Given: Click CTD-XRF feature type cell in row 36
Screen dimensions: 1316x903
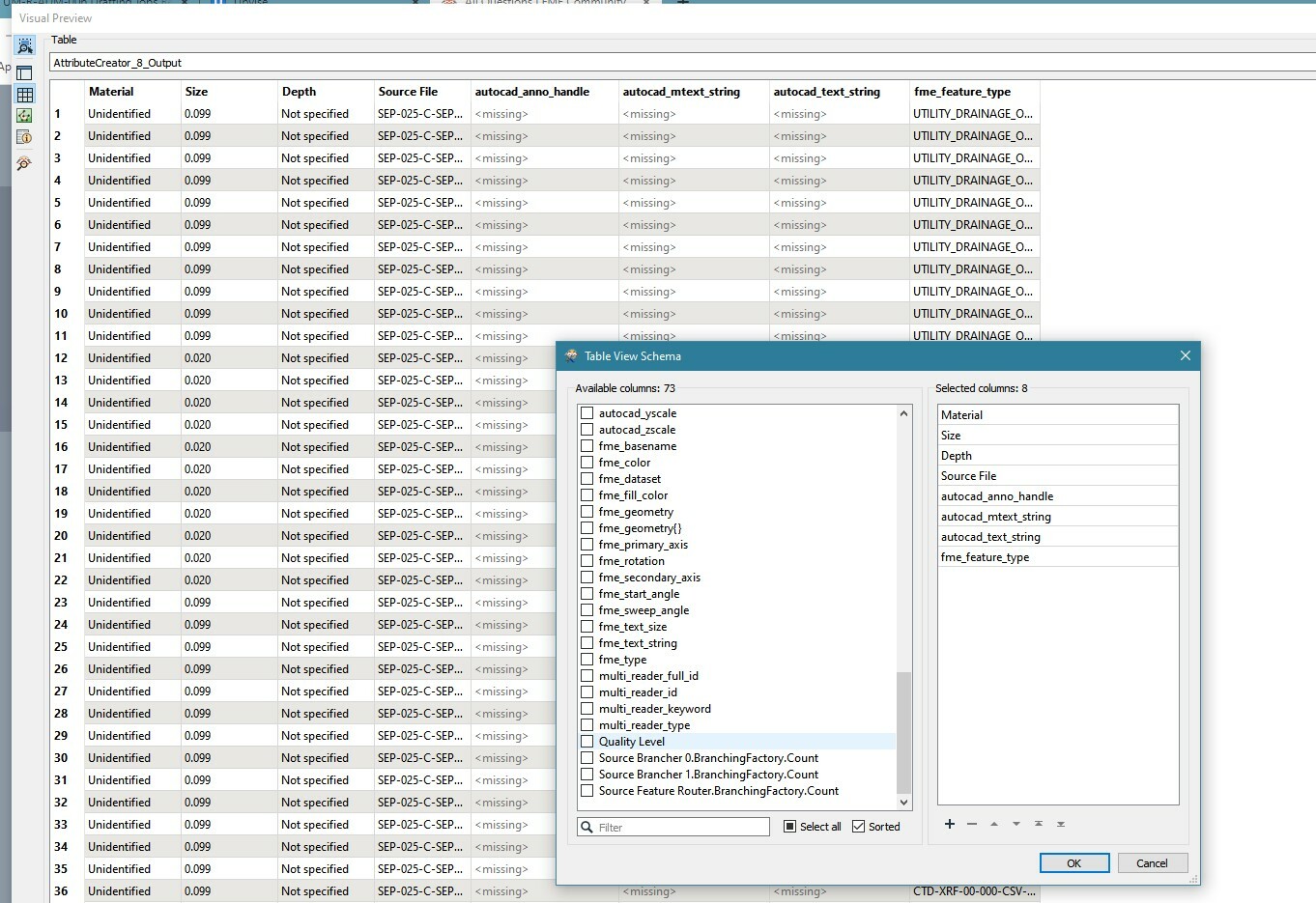Looking at the screenshot, I should (x=974, y=891).
